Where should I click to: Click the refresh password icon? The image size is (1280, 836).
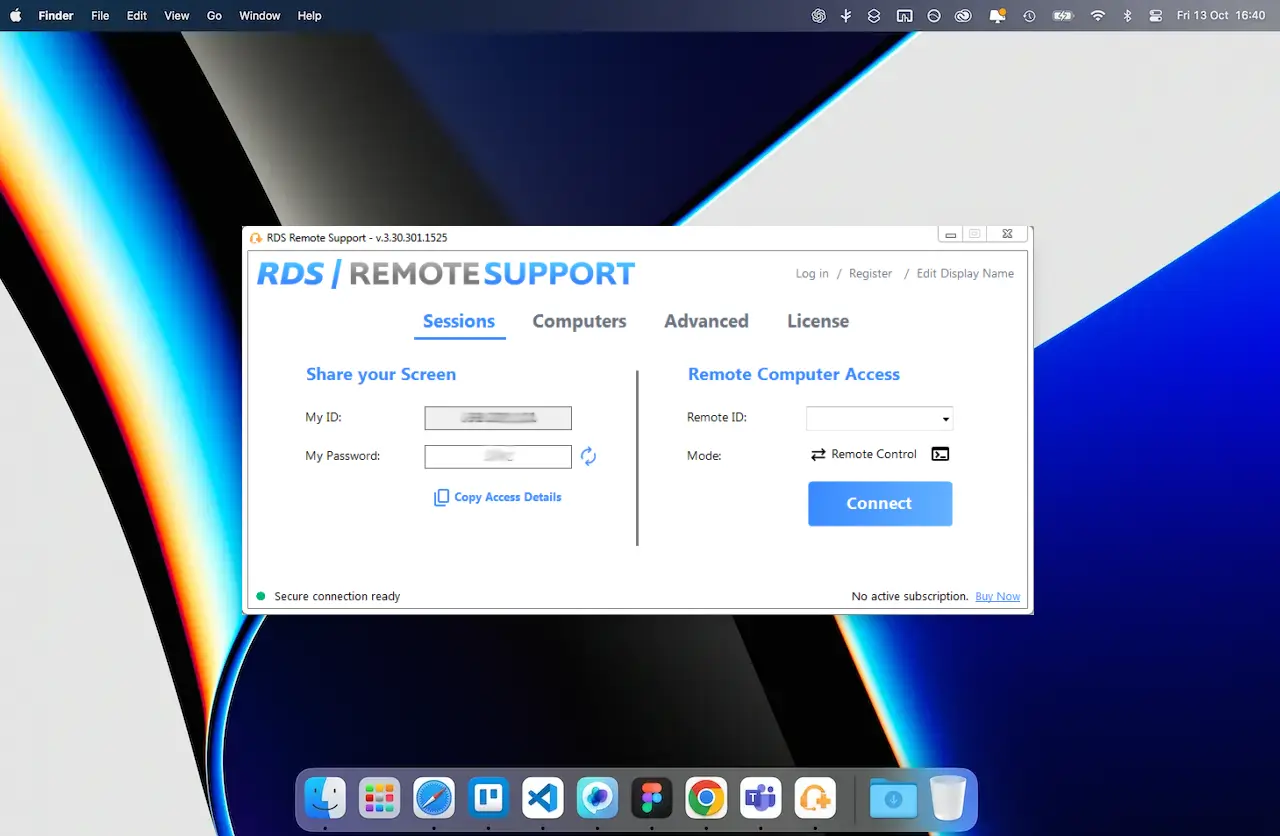coord(588,457)
